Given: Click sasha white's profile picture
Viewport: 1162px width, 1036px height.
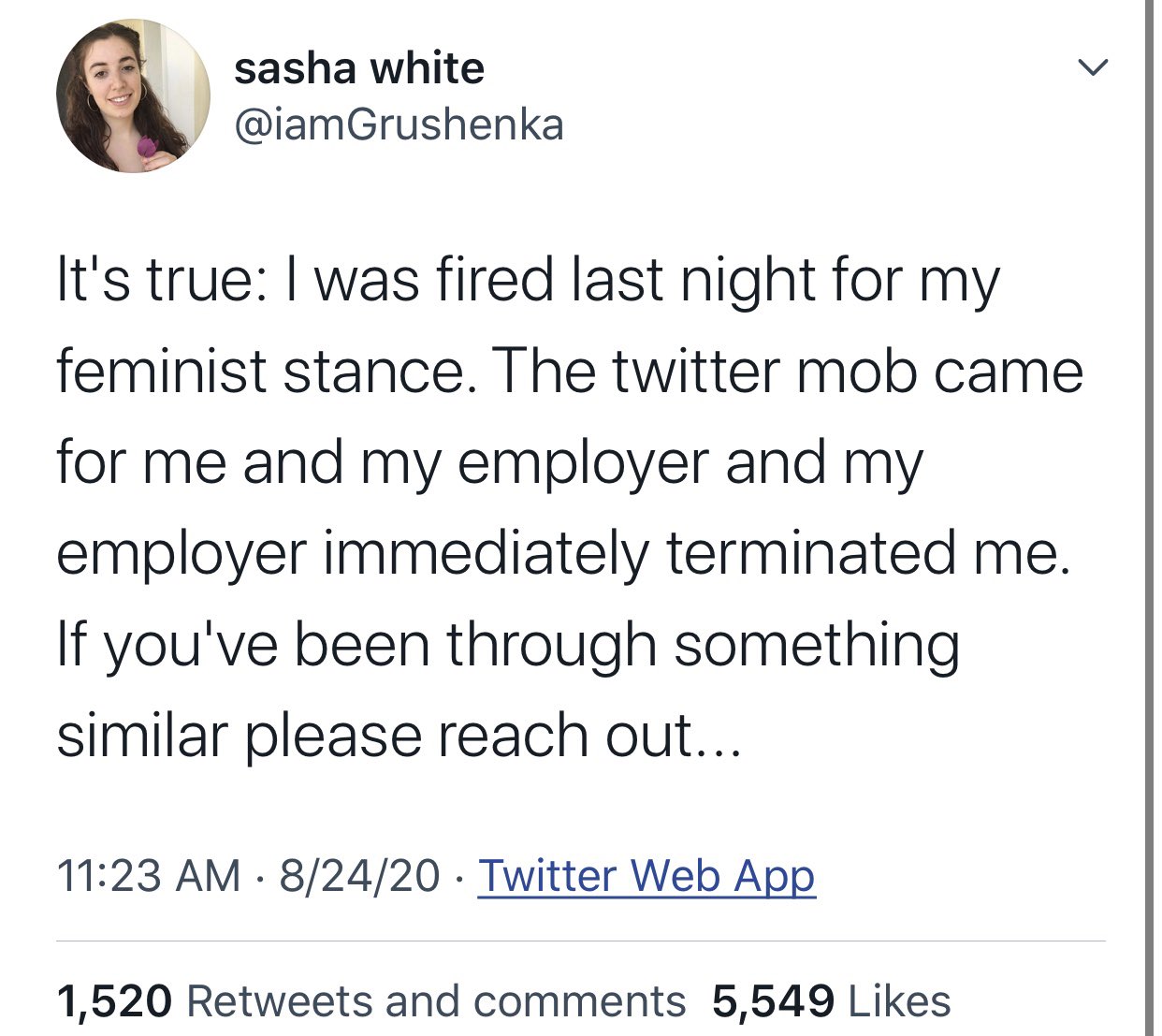Looking at the screenshot, I should click(x=133, y=96).
